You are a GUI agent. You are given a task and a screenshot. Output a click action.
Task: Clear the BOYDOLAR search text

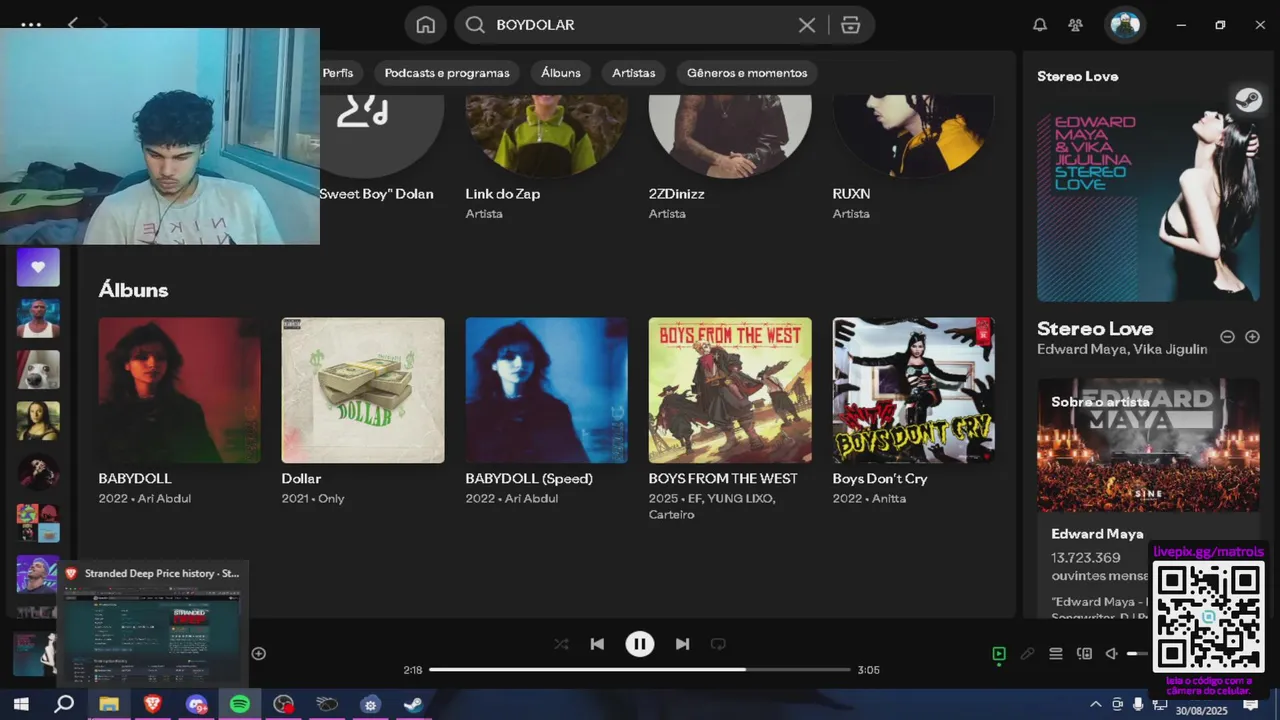[x=807, y=25]
